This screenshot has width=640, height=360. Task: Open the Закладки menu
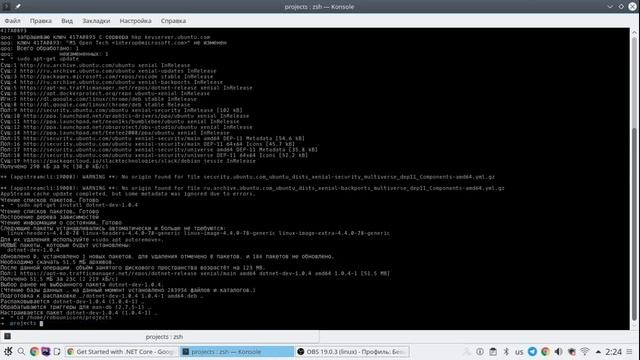click(x=96, y=21)
